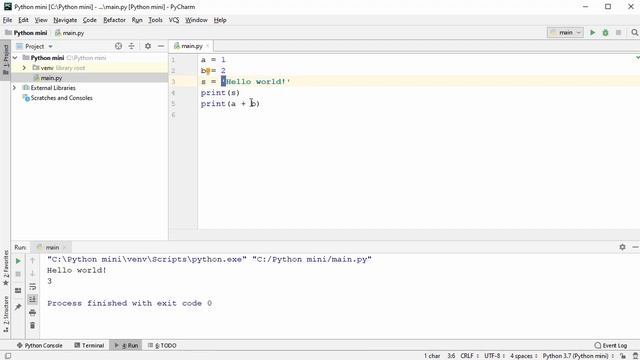Image resolution: width=640 pixels, height=360 pixels.
Task: Open Run panel settings gear
Action: coord(622,247)
